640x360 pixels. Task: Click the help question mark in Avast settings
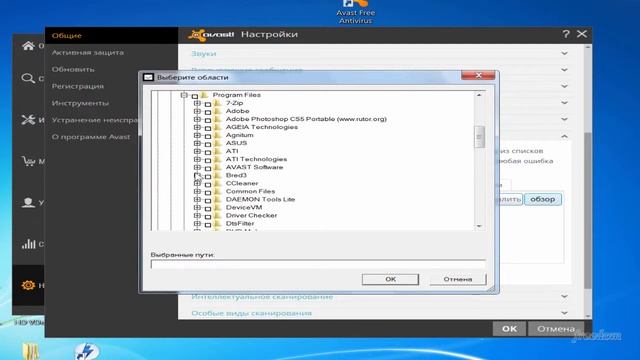tap(566, 34)
